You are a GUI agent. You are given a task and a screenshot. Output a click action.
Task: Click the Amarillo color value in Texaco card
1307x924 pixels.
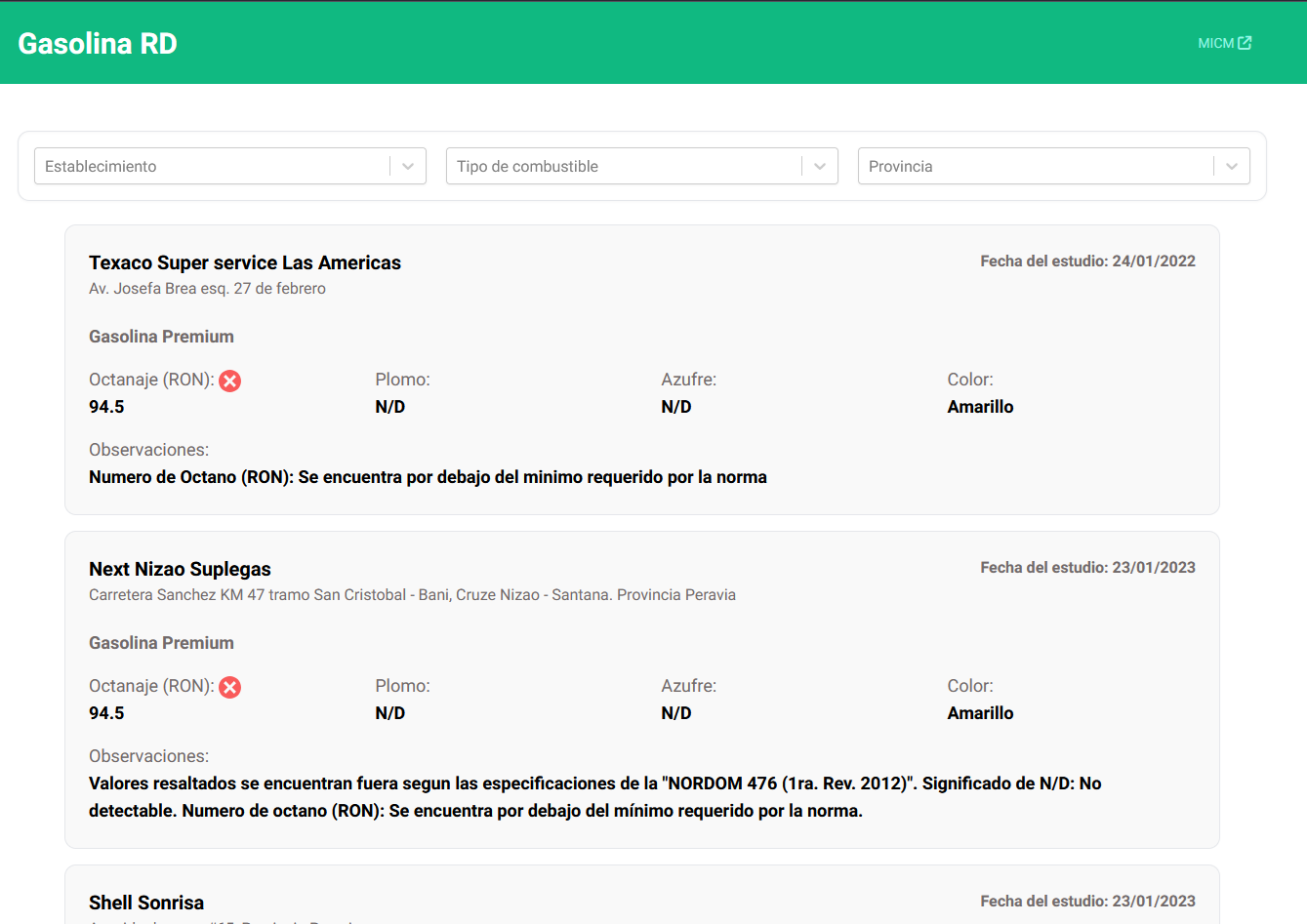point(980,407)
